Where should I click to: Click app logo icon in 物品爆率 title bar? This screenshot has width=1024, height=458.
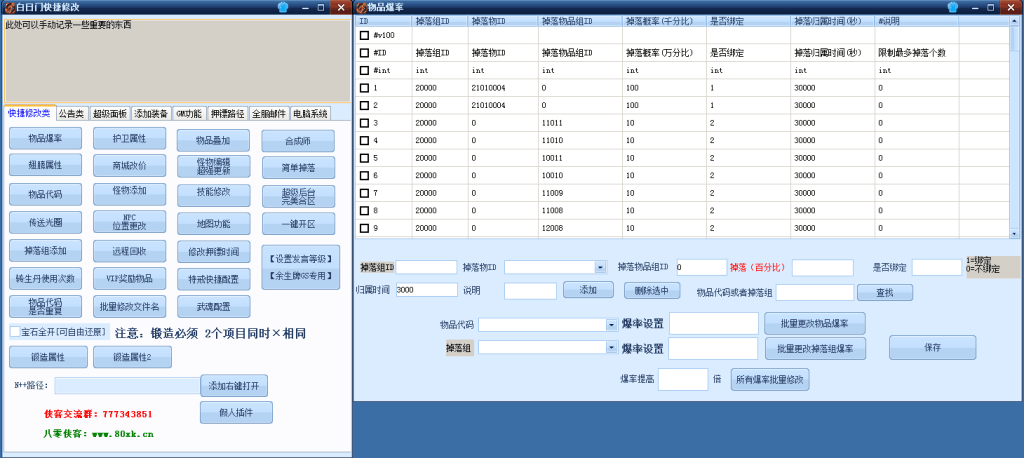[361, 7]
